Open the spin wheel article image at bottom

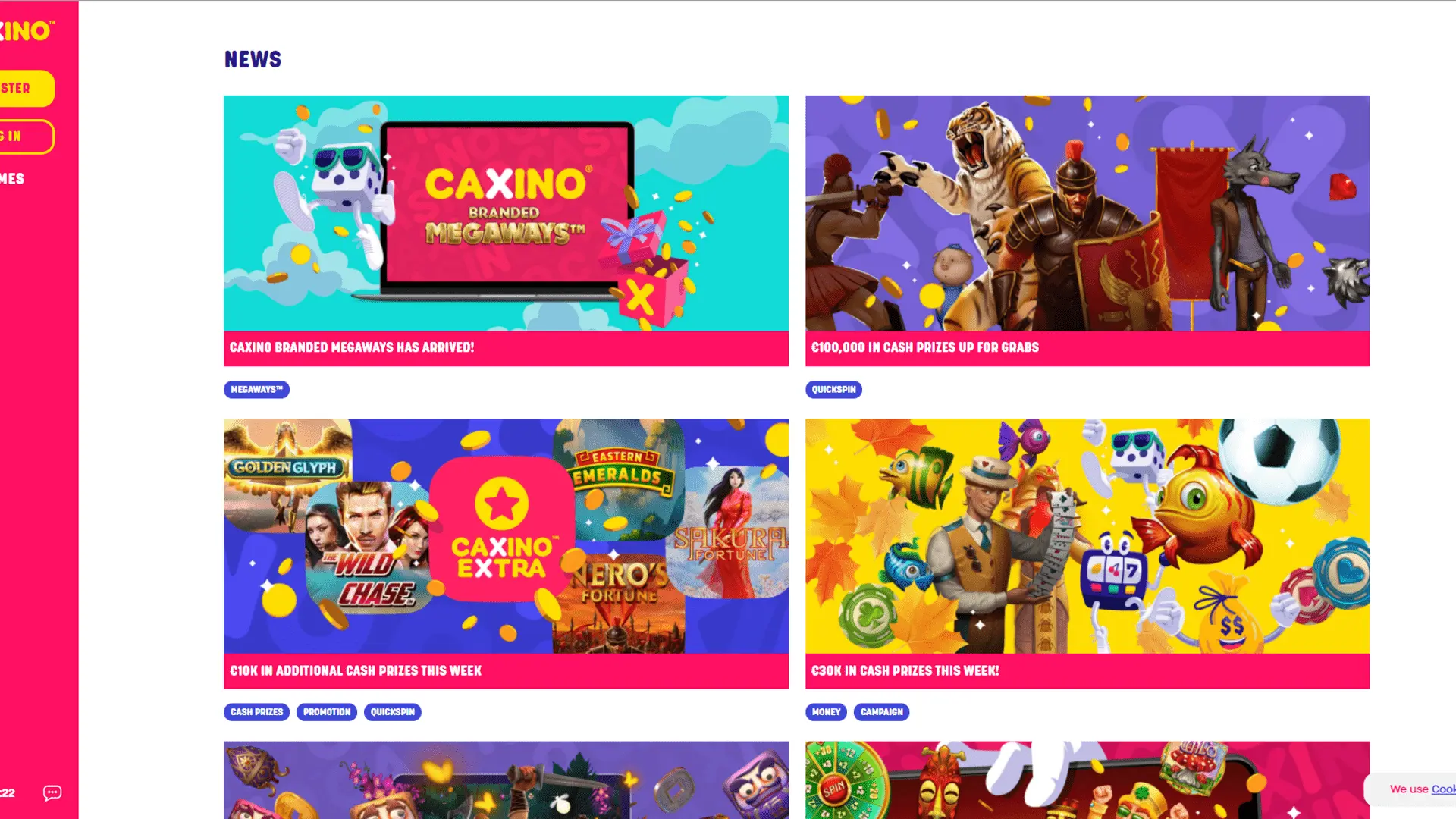(1087, 780)
